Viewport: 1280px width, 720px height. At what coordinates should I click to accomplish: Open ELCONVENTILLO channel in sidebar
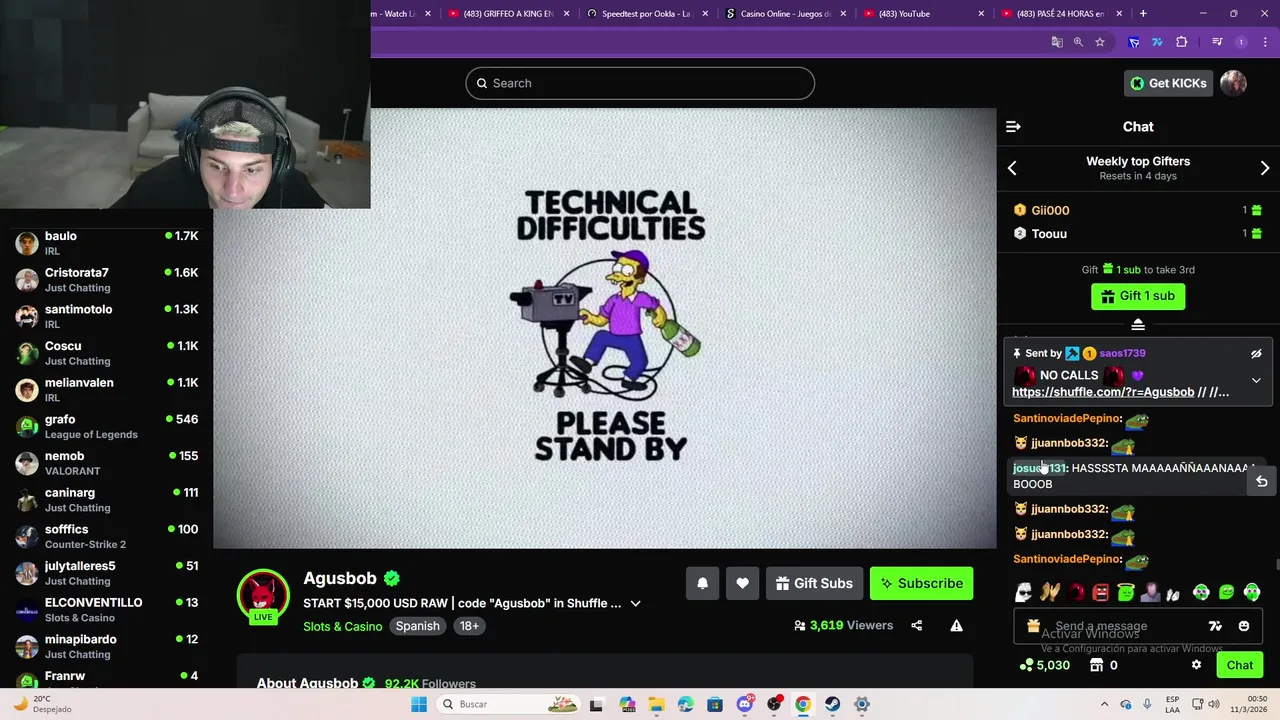(x=106, y=610)
